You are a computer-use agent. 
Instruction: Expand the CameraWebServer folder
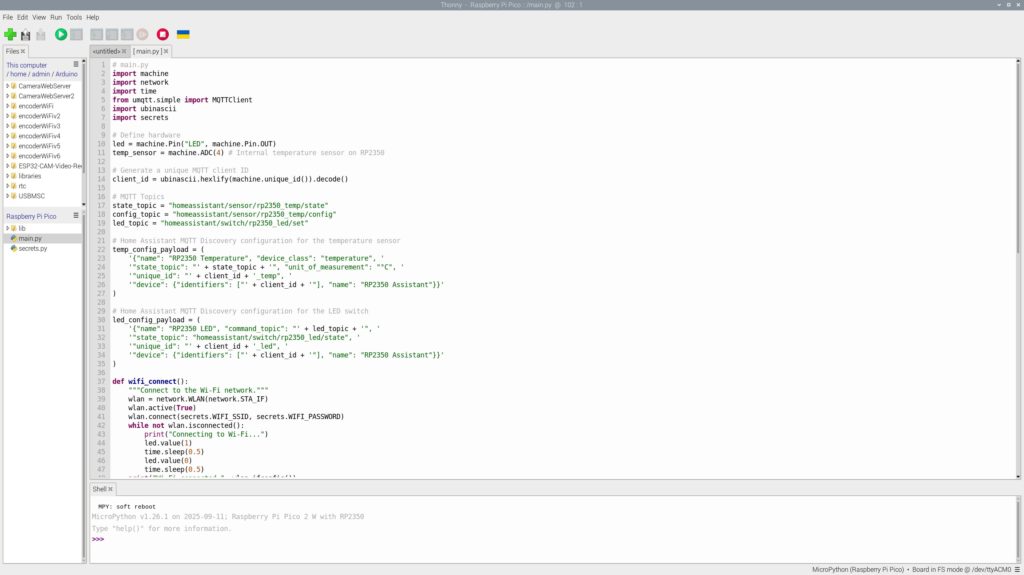7,86
